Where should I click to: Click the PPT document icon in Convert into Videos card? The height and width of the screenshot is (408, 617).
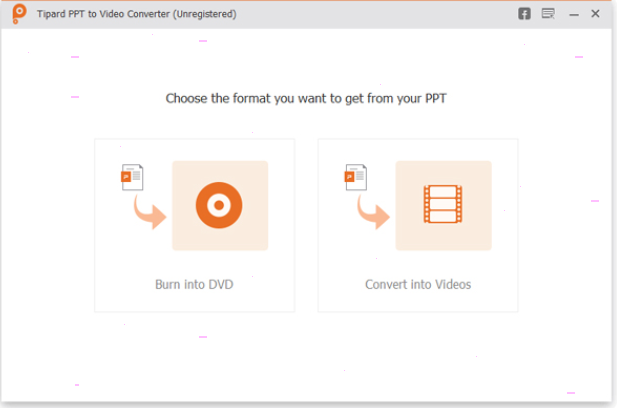click(356, 177)
